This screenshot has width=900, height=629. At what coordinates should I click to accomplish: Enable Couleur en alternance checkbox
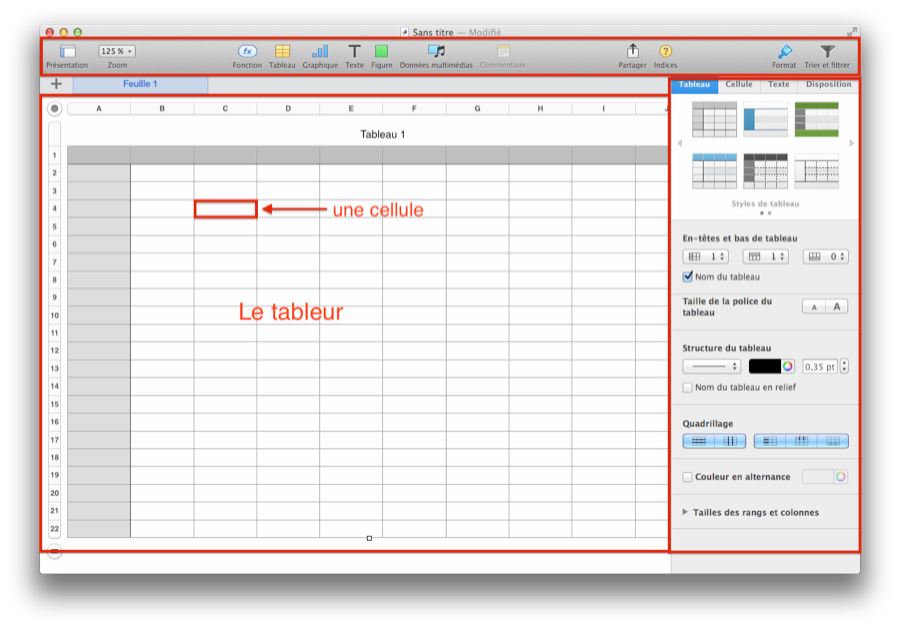click(x=688, y=477)
